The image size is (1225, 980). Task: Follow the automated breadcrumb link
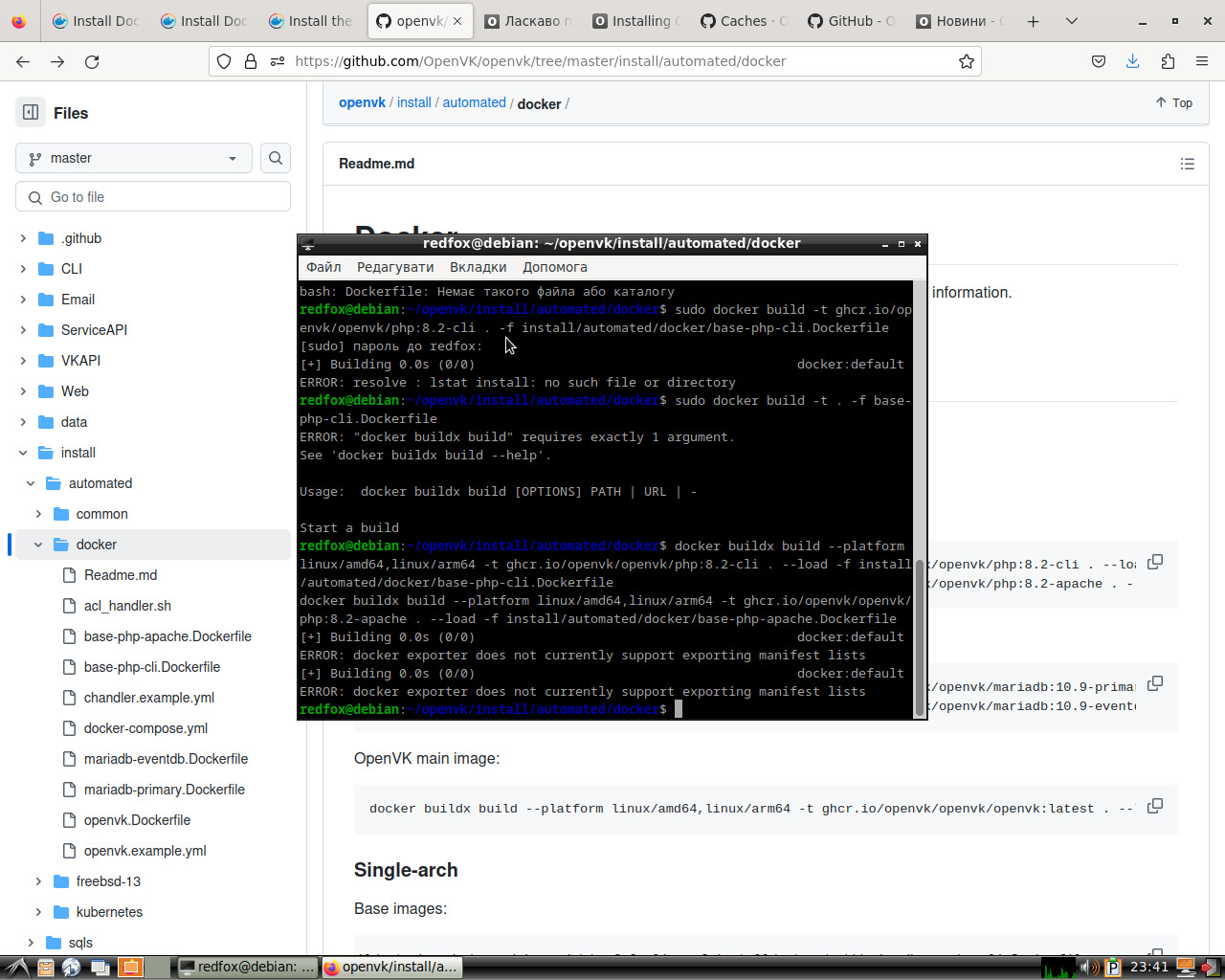[474, 102]
